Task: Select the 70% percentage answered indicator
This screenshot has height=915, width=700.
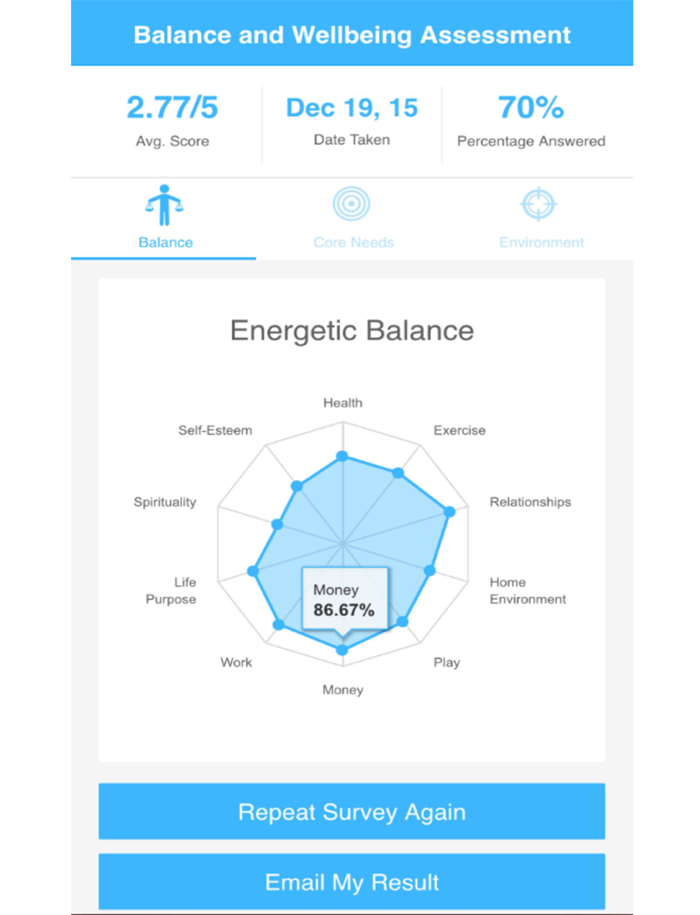Action: [x=530, y=107]
